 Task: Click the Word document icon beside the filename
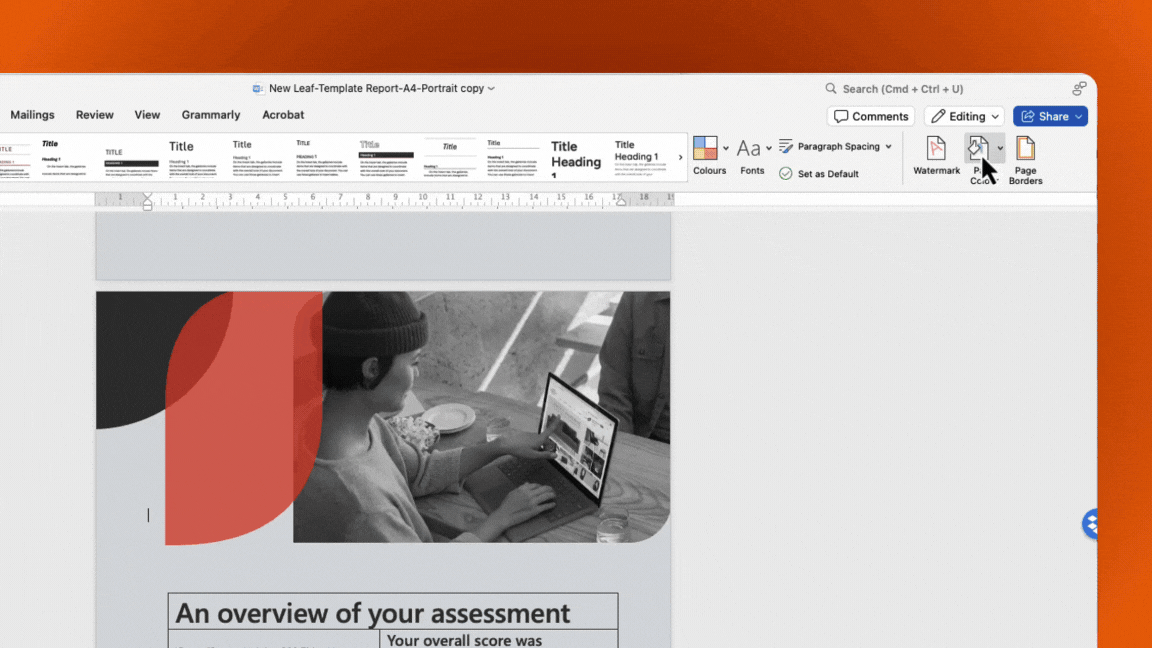pos(258,88)
